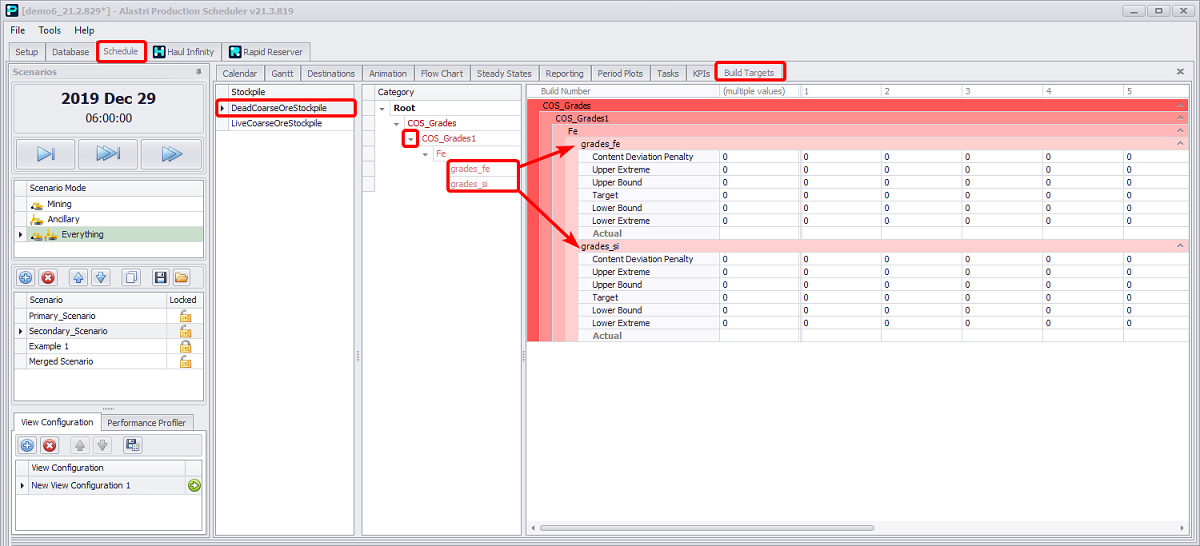Image resolution: width=1200 pixels, height=546 pixels.
Task: Open the Gantt tab
Action: (282, 73)
